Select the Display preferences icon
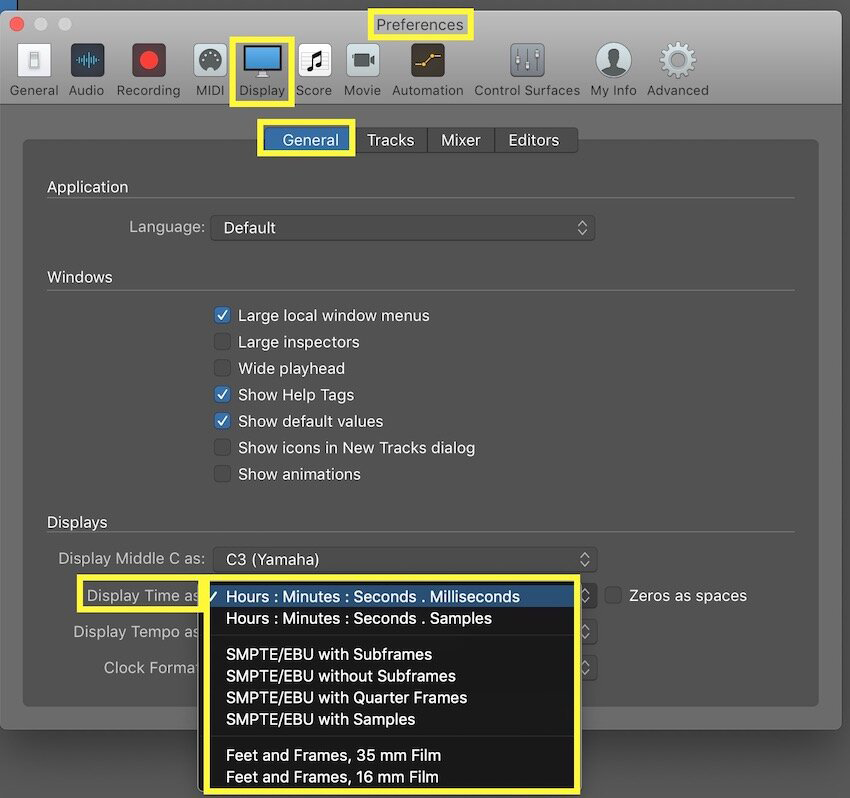This screenshot has width=850, height=798. 262,70
